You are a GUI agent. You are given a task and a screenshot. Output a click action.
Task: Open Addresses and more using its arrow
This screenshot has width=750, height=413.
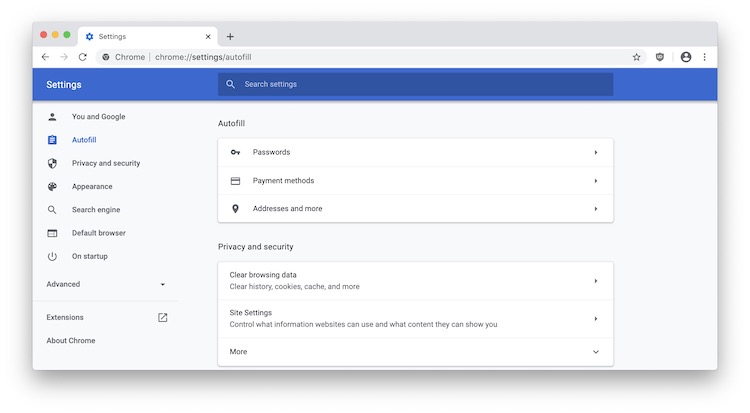click(x=596, y=209)
